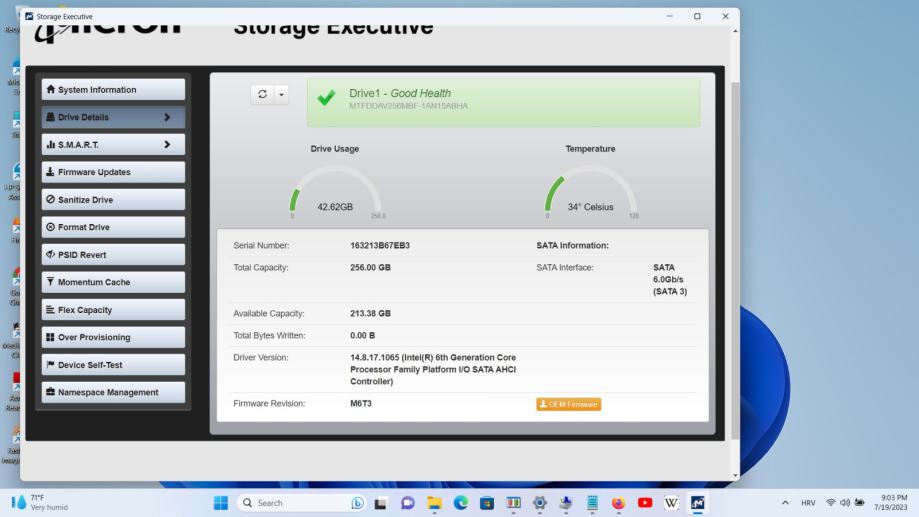Click the briefcase icon beside Namespace Management
Viewport: 919px width, 517px height.
[x=50, y=392]
